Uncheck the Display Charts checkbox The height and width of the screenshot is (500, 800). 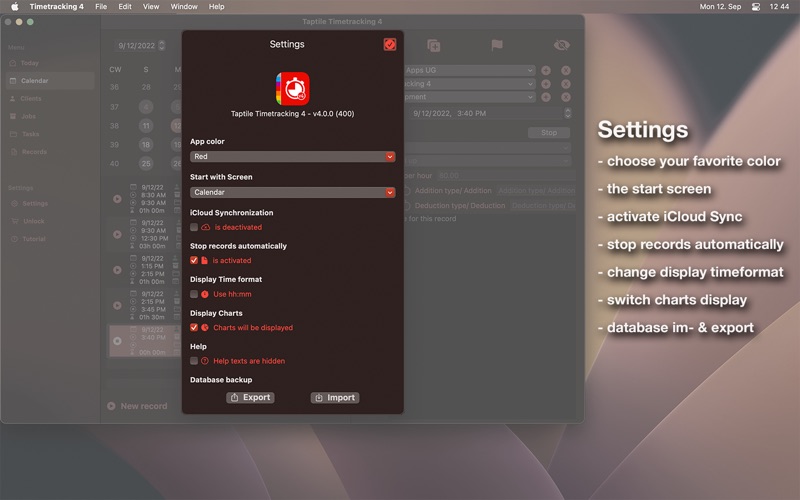[194, 328]
